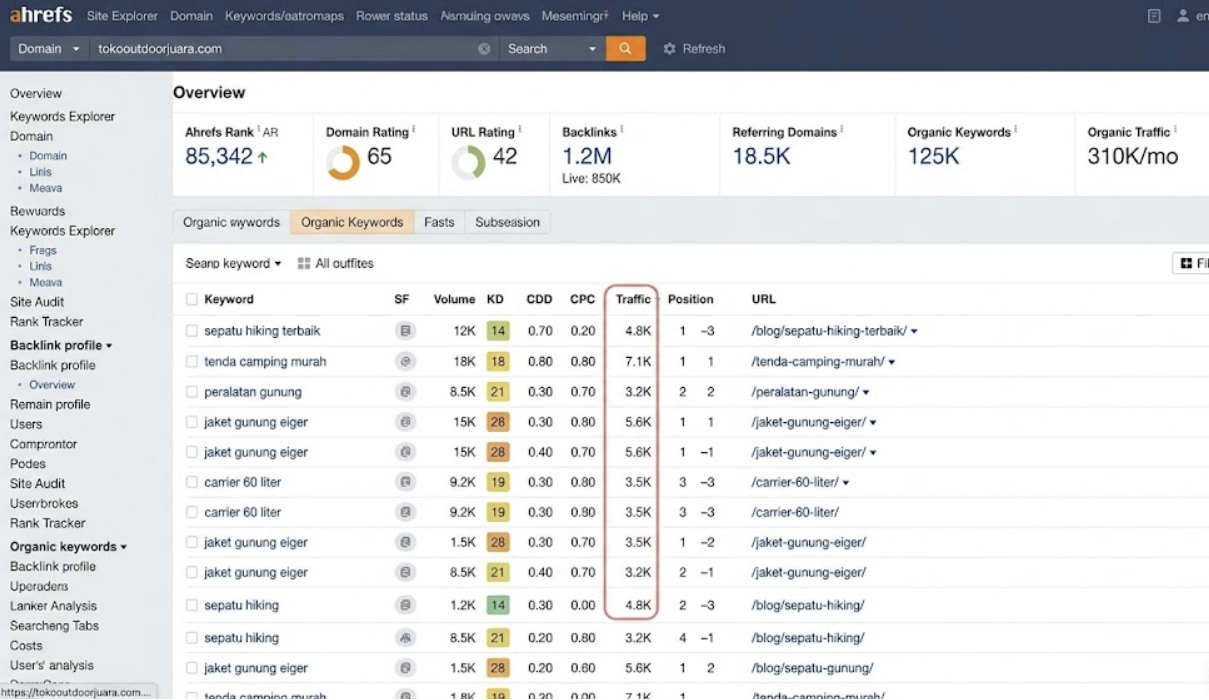Viewport: 1209px width, 700px height.
Task: Switch to the Fasts tab
Action: pyautogui.click(x=439, y=222)
